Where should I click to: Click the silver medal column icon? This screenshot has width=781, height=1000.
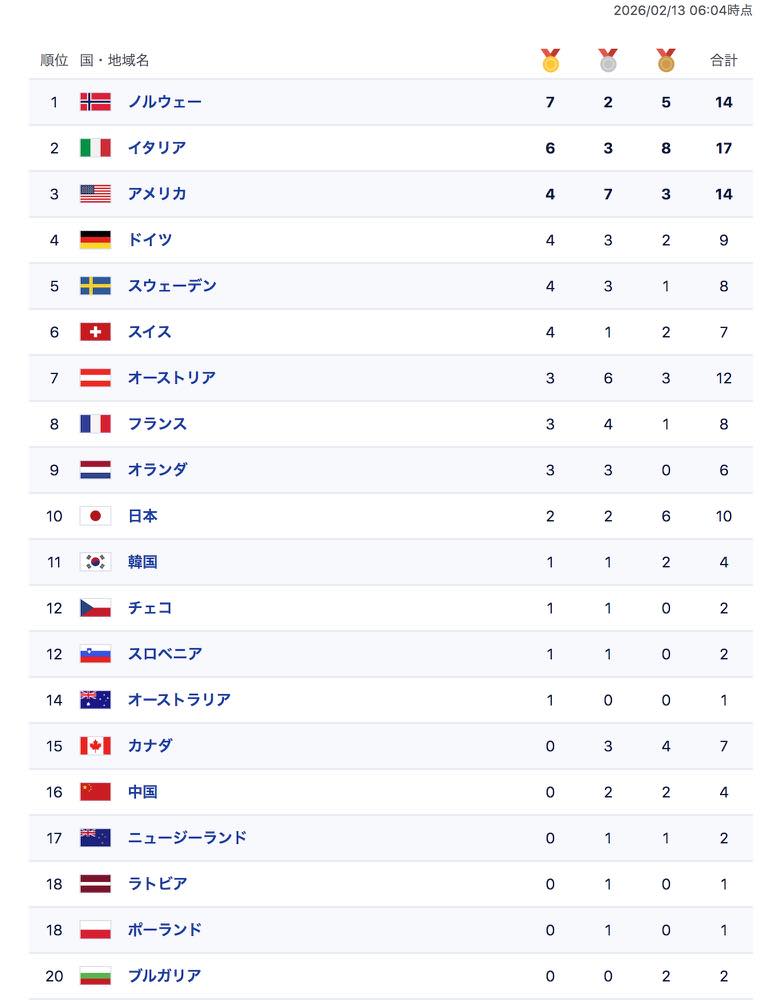pos(608,60)
